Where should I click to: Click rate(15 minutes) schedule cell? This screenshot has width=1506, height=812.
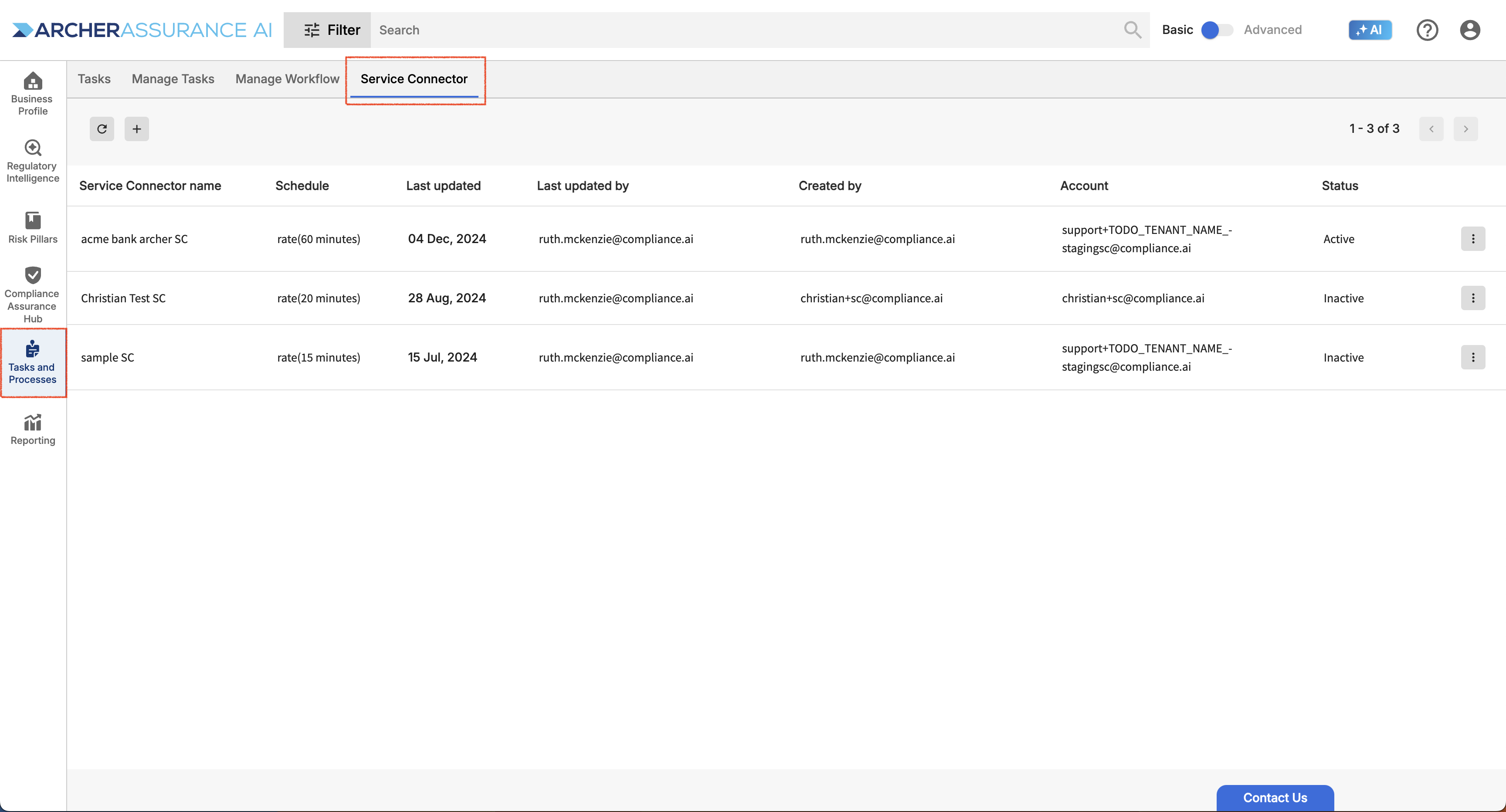(319, 357)
